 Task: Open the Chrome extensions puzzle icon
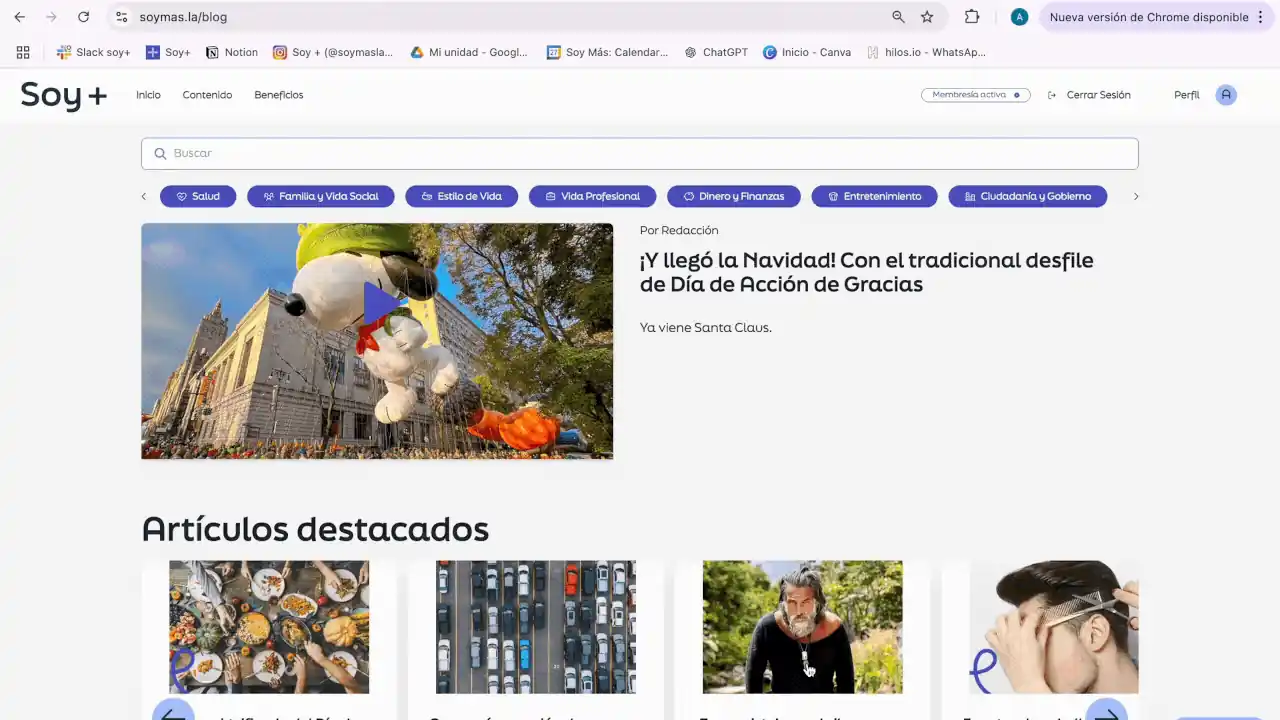972,17
